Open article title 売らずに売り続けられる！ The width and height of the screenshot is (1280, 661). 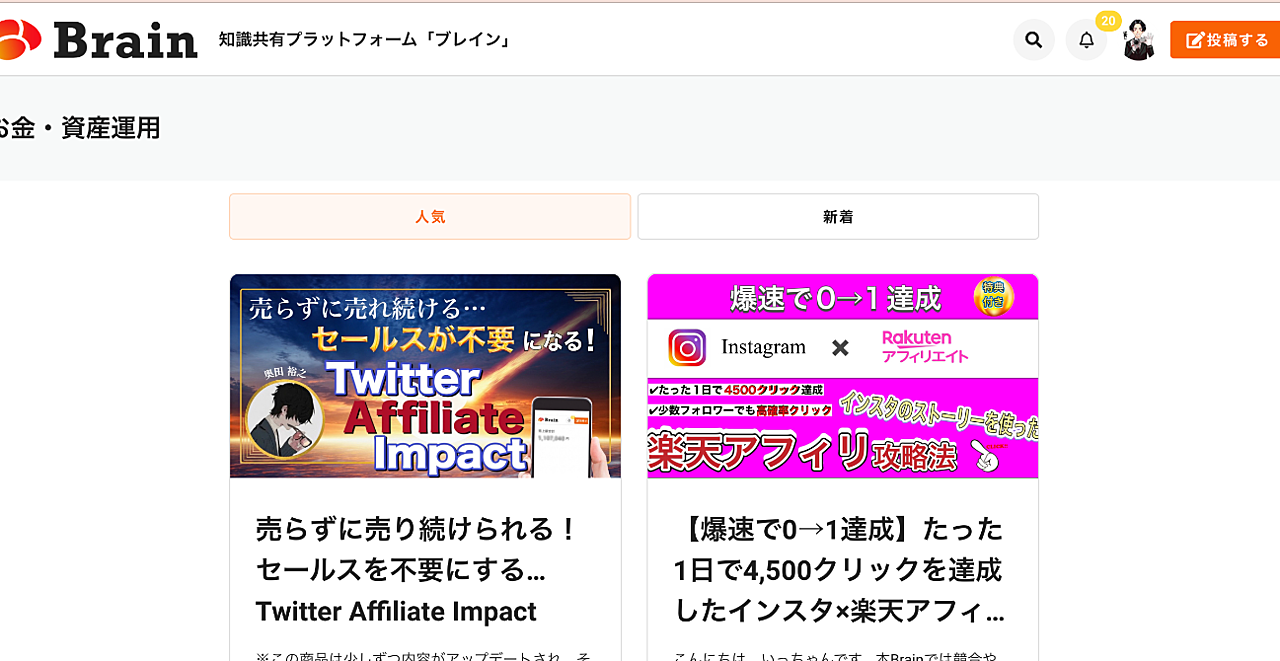(x=418, y=570)
